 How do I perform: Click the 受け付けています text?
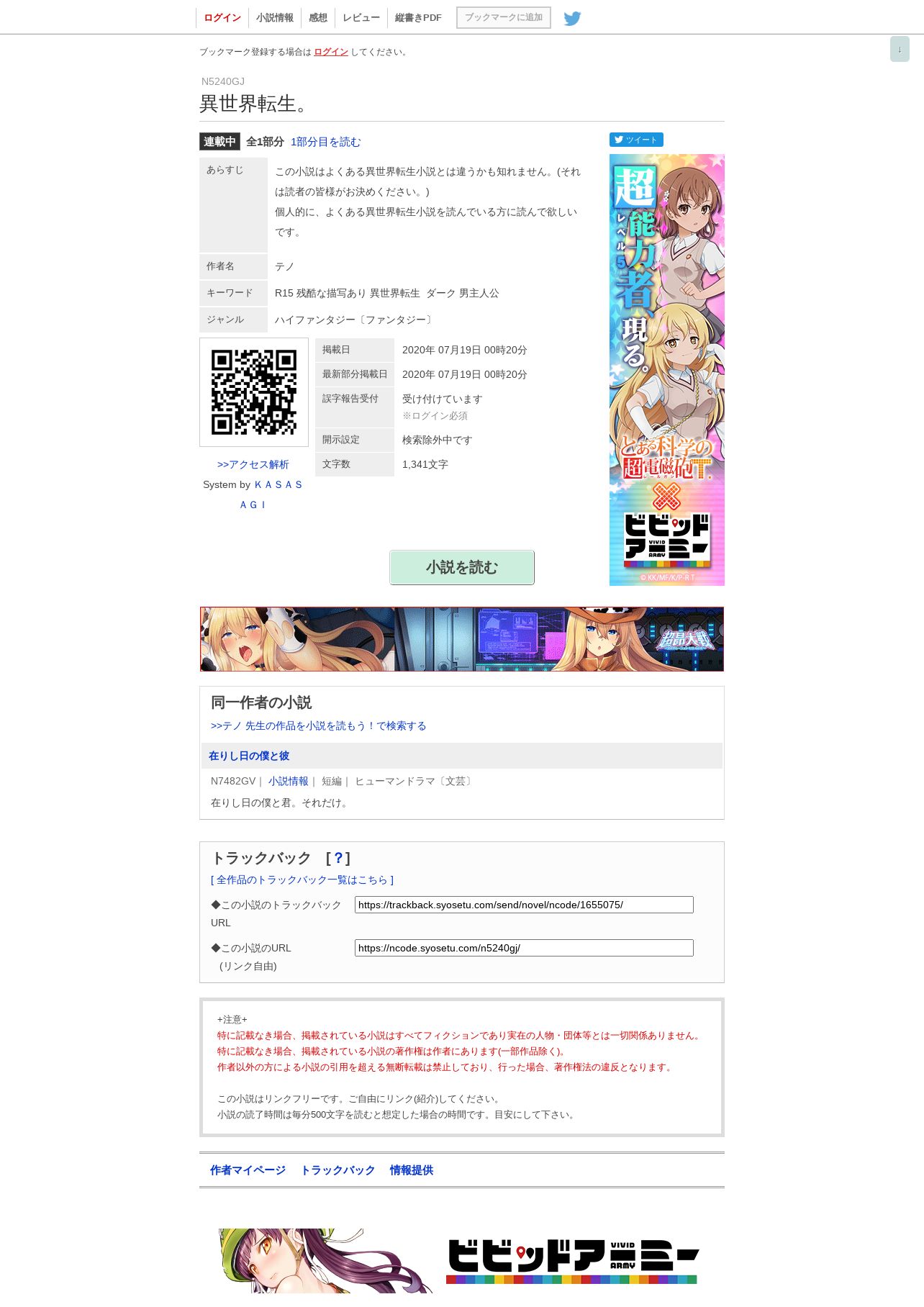click(x=443, y=399)
